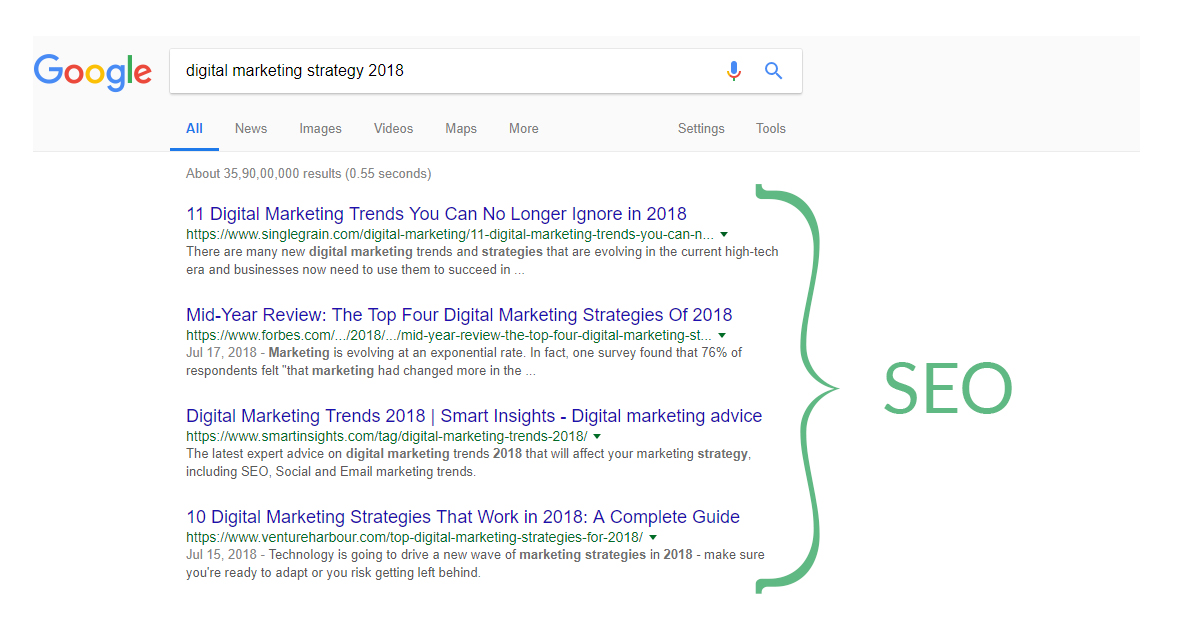Open the Smart Insights digital marketing trends link

tap(473, 416)
